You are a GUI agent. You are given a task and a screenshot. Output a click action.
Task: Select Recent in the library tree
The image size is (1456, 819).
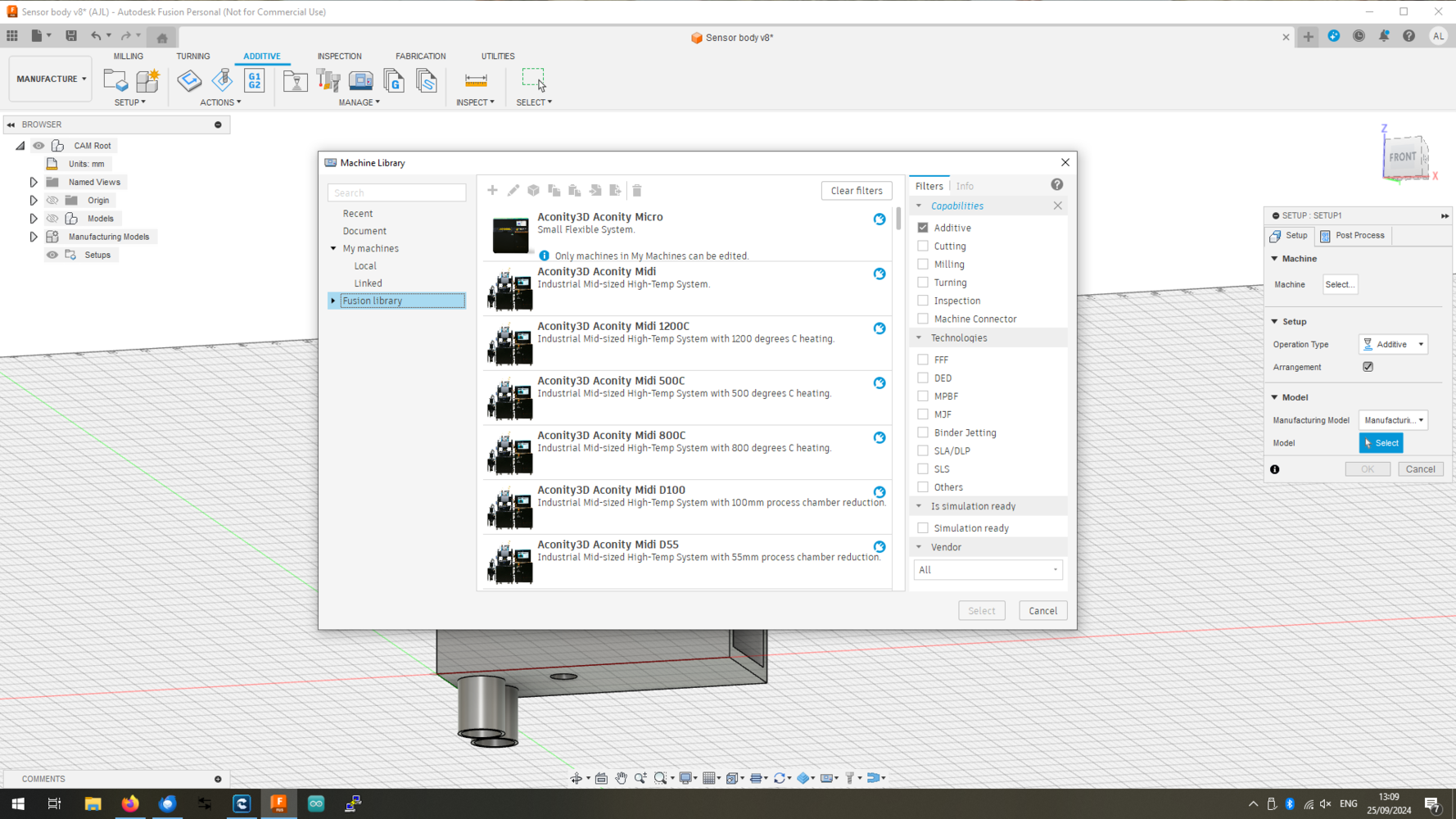pos(358,213)
